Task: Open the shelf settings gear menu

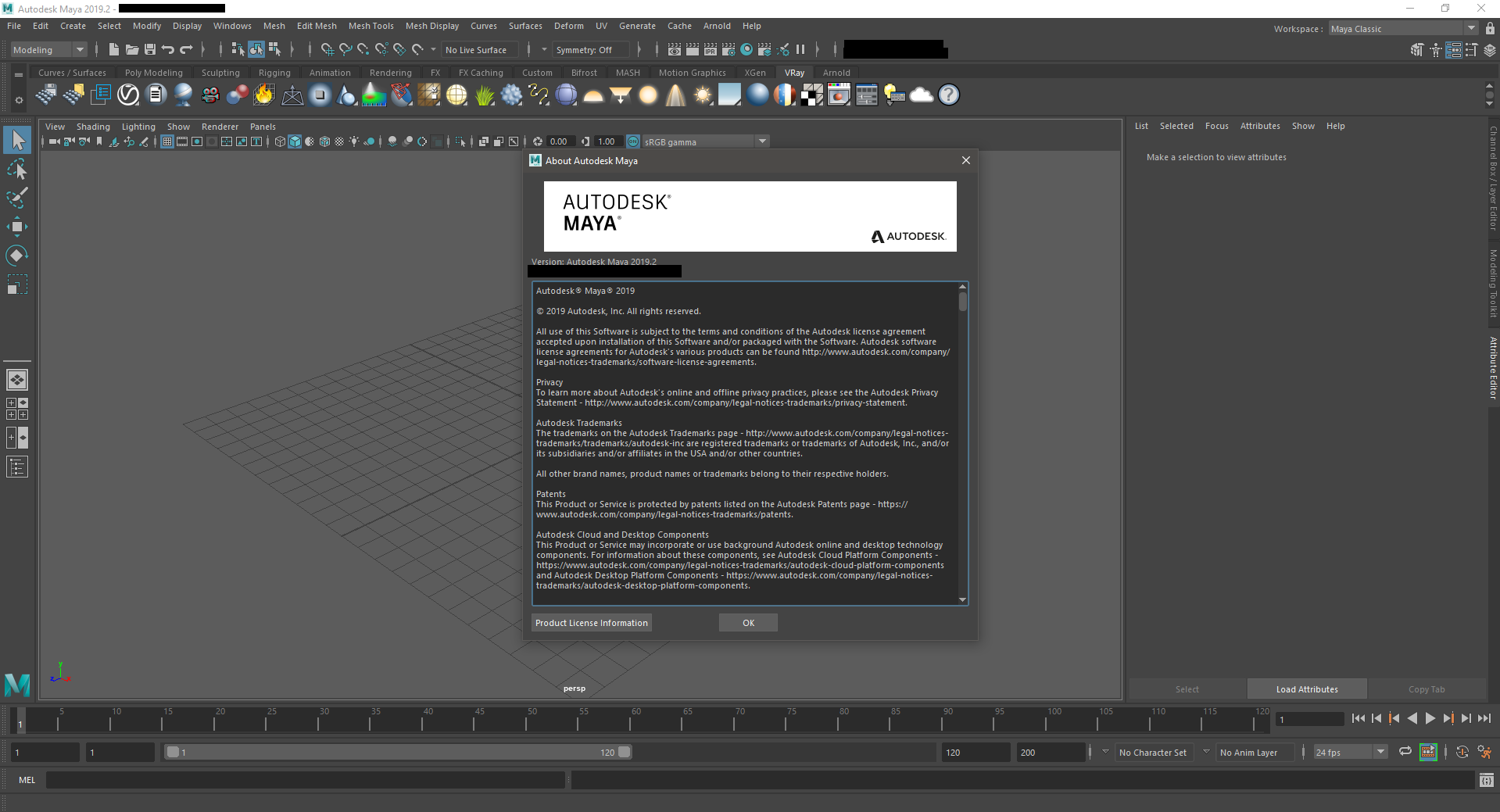Action: click(19, 100)
